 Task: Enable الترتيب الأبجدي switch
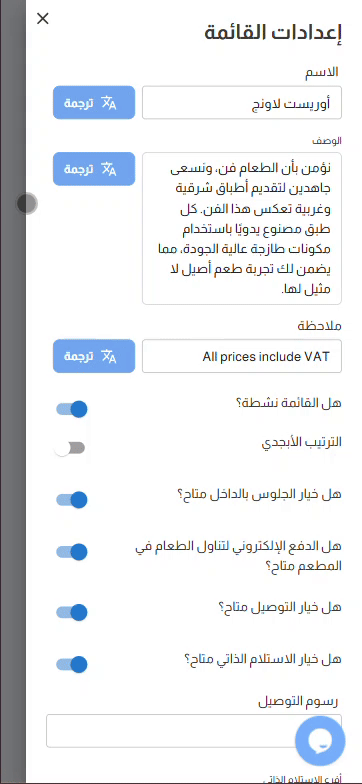70,448
